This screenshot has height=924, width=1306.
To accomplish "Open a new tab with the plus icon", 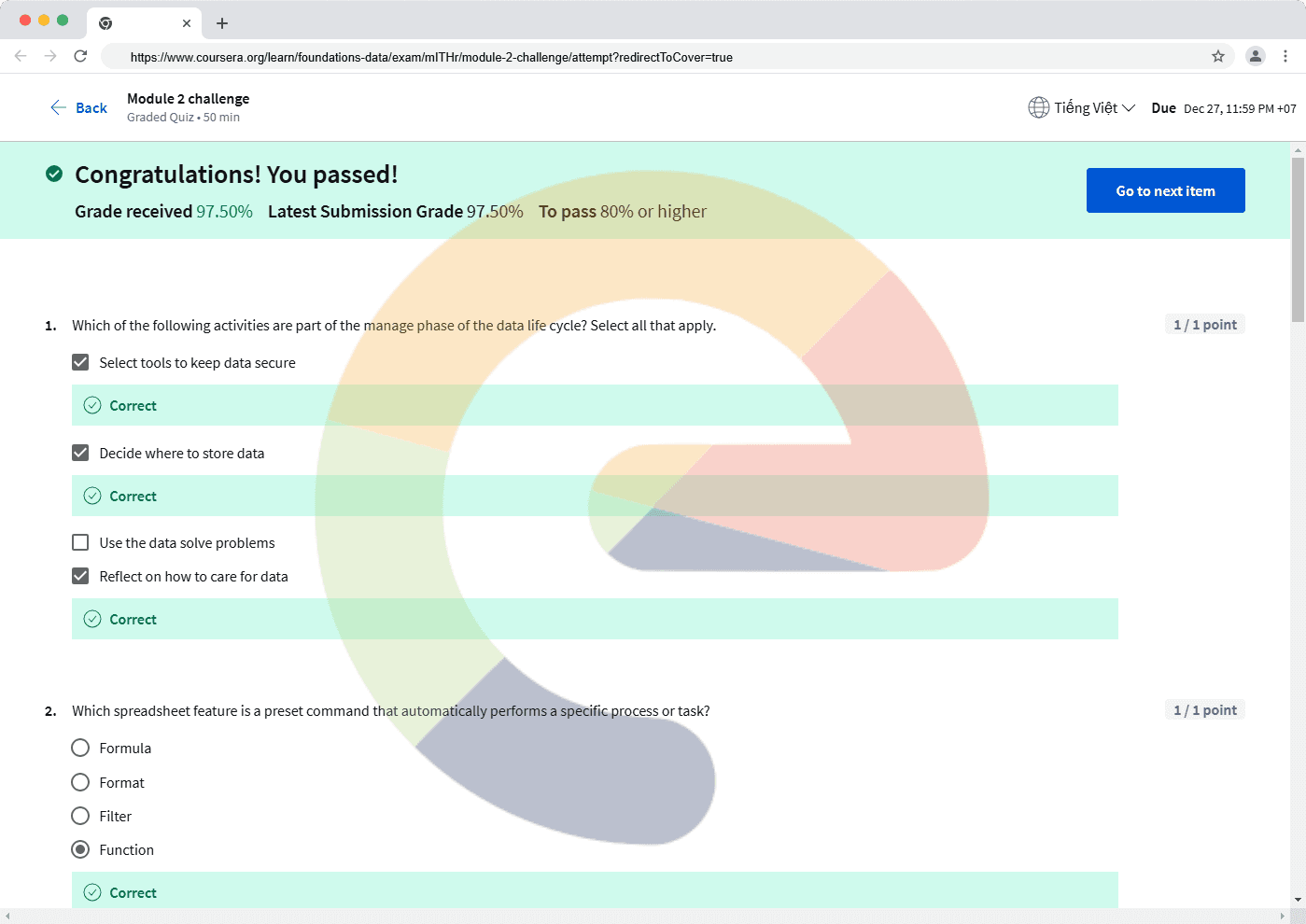I will (222, 23).
